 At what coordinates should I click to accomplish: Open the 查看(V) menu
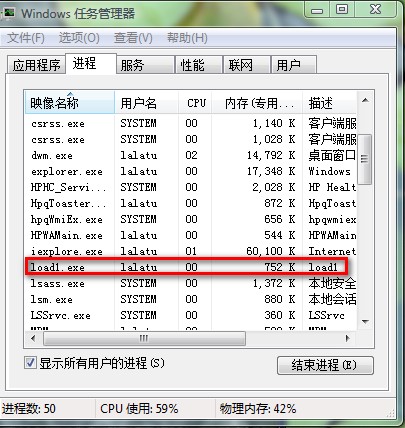(x=133, y=38)
